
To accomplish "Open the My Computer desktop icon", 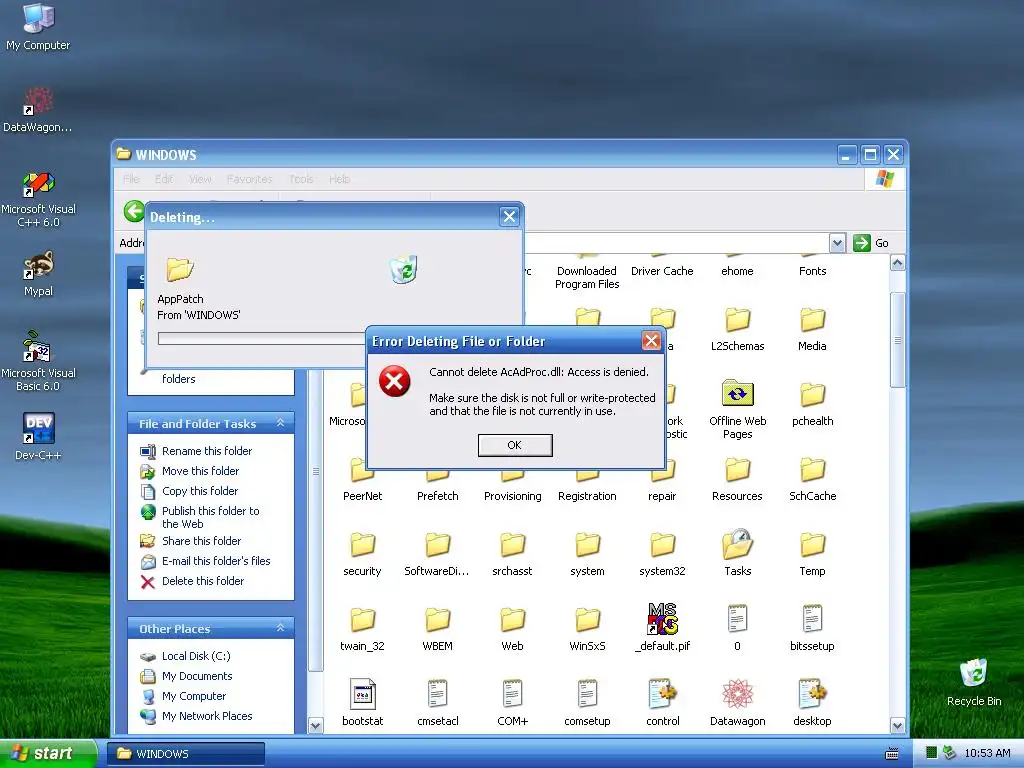I will [38, 26].
